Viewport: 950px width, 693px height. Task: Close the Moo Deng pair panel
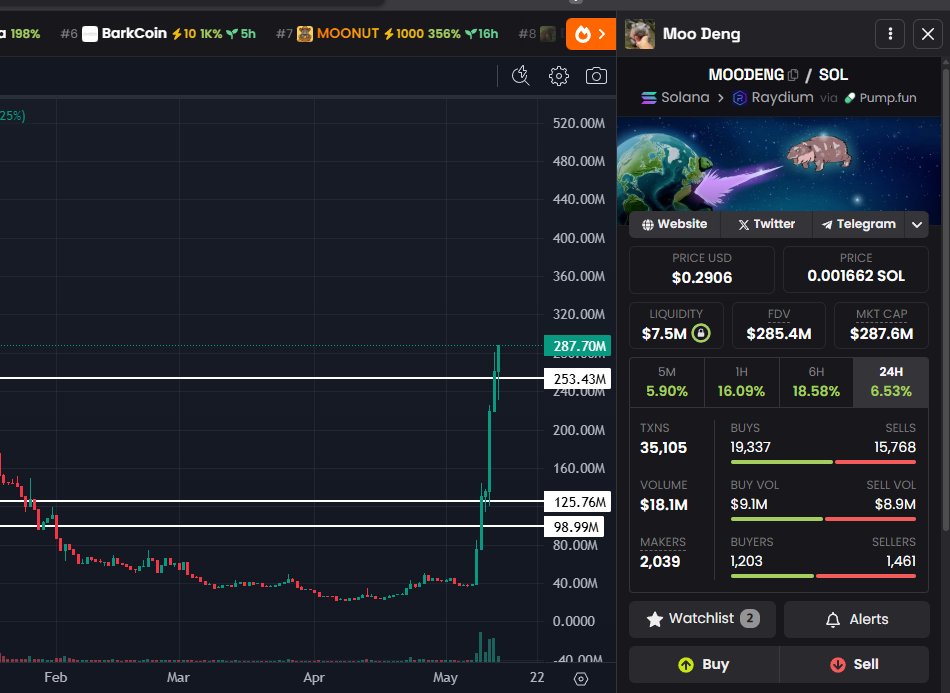928,34
